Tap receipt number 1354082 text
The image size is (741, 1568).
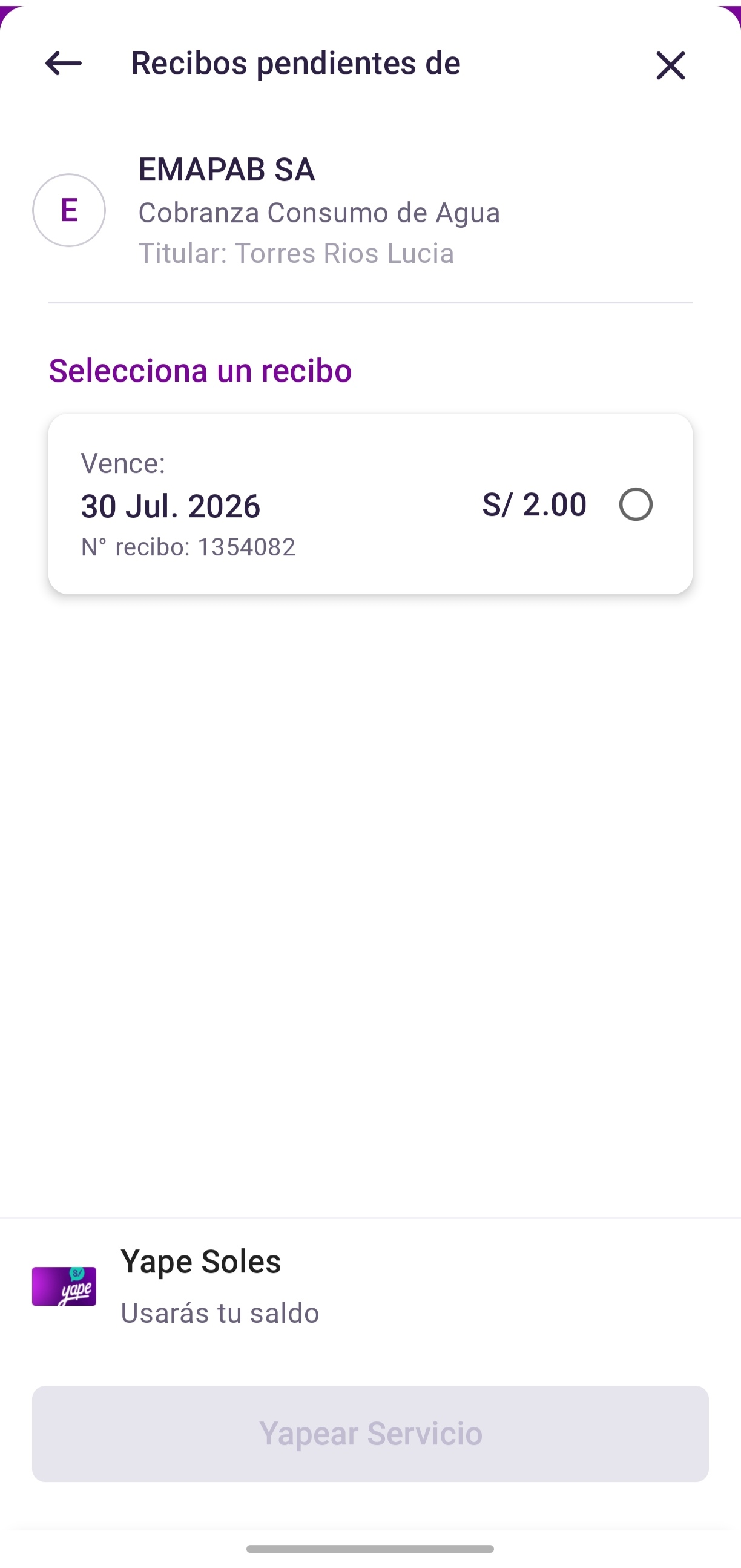188,547
